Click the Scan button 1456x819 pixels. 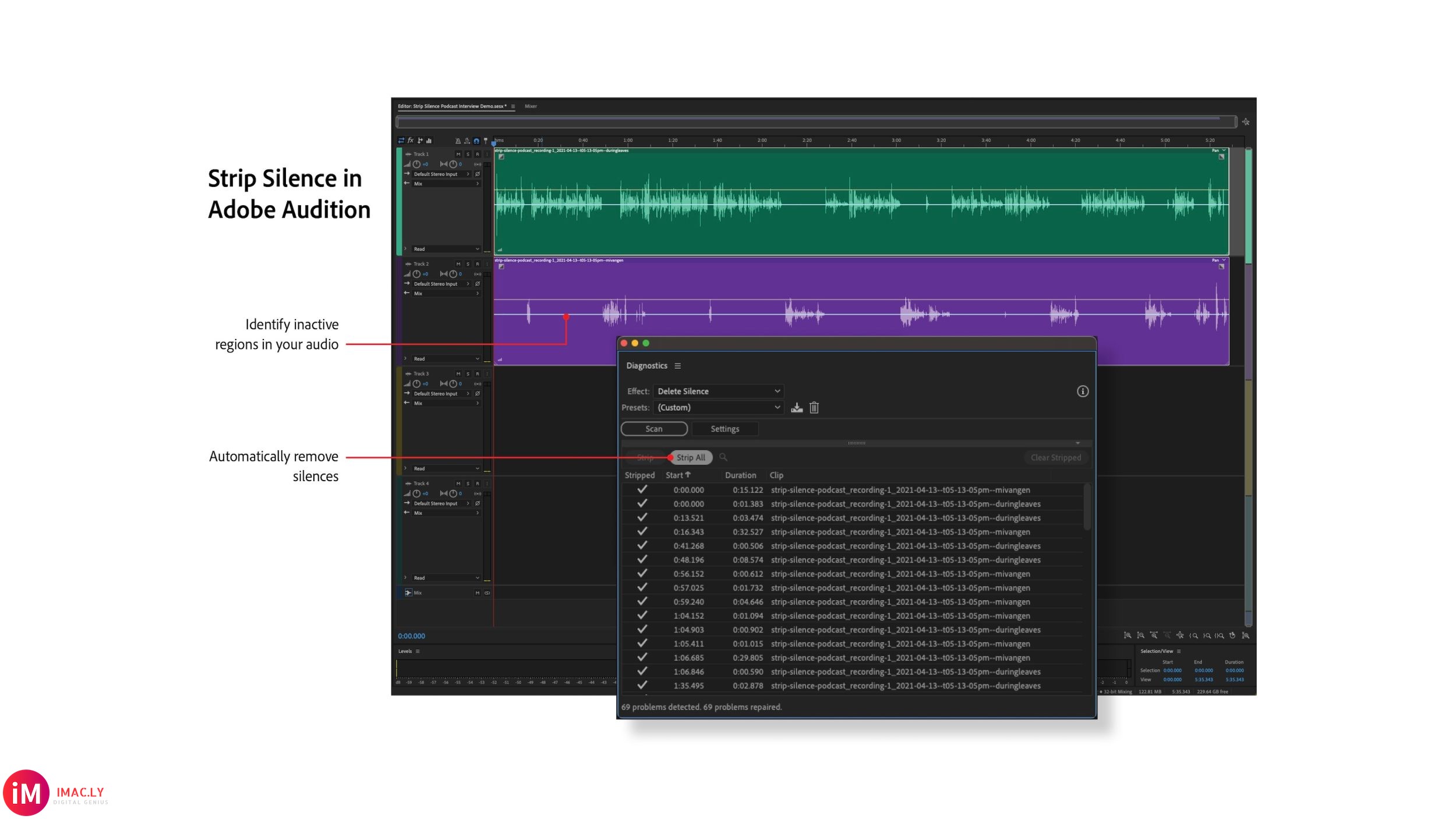[654, 429]
